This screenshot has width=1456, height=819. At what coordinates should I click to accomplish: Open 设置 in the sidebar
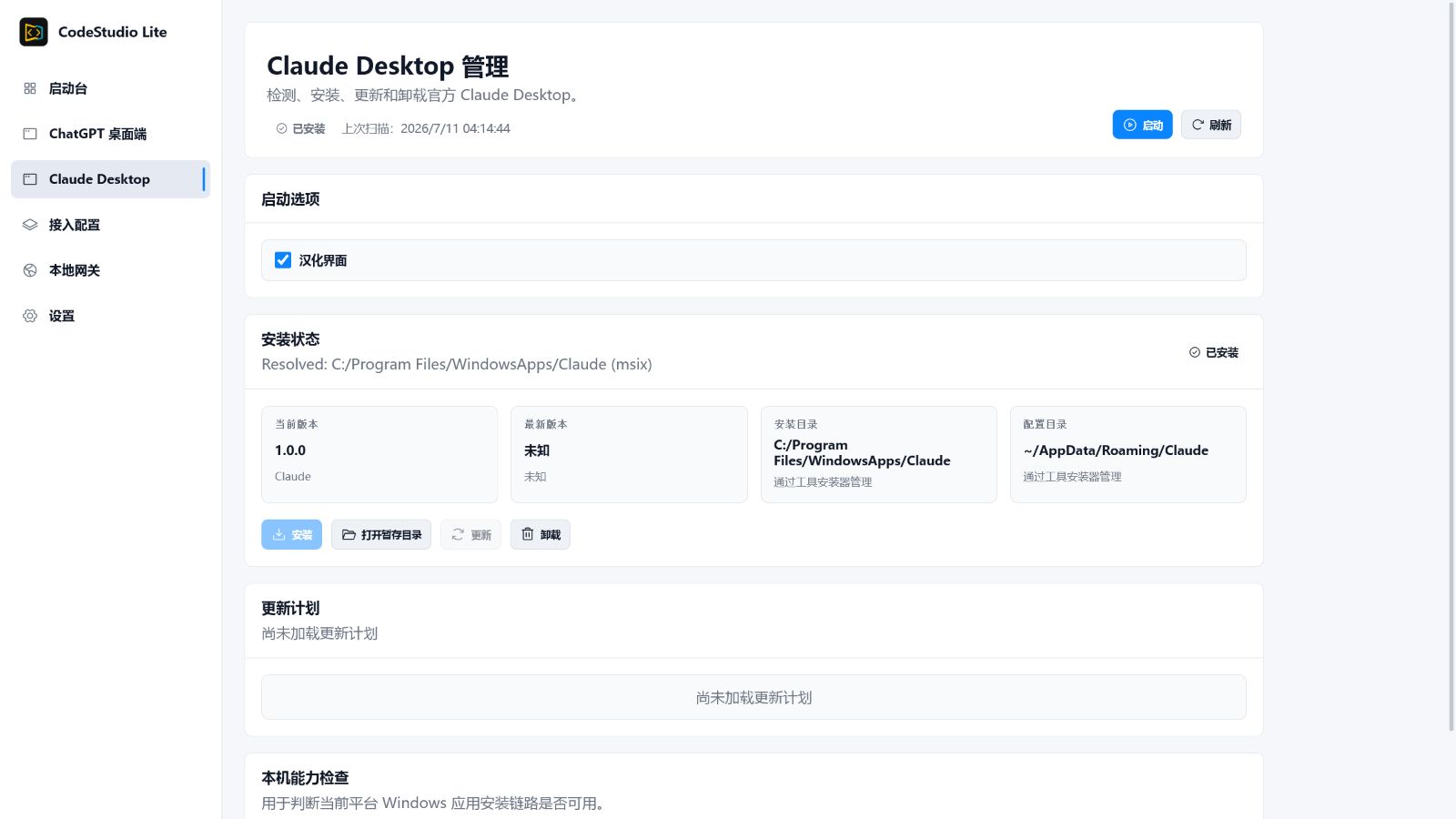click(110, 316)
